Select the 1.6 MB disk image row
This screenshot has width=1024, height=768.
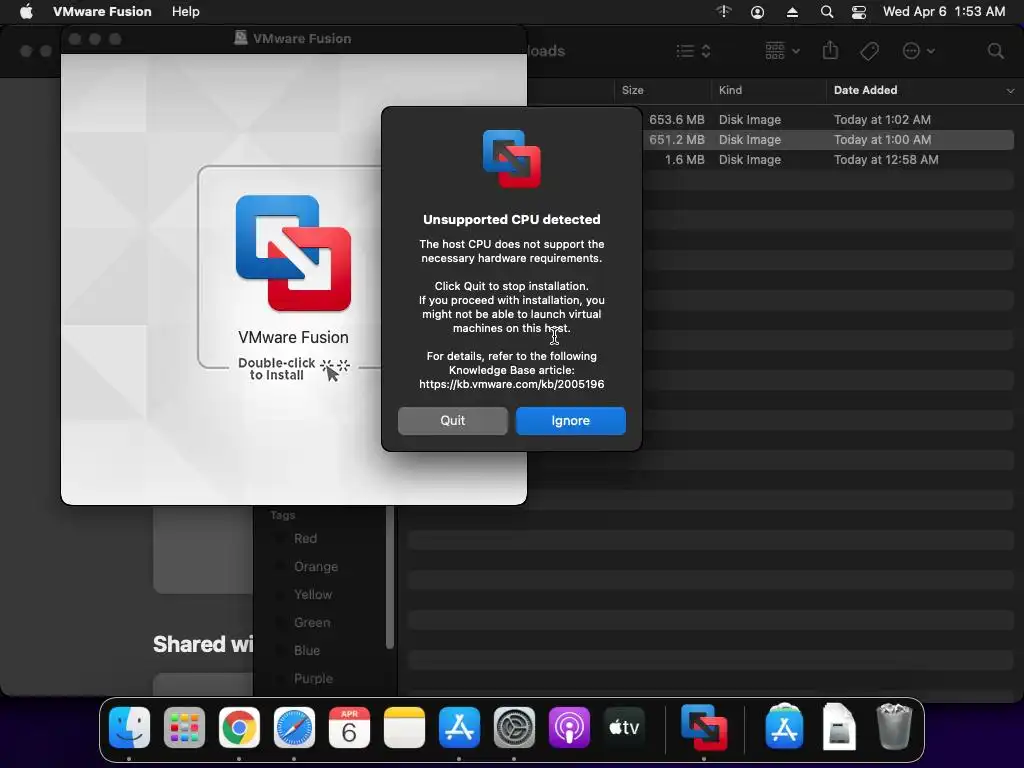828,159
